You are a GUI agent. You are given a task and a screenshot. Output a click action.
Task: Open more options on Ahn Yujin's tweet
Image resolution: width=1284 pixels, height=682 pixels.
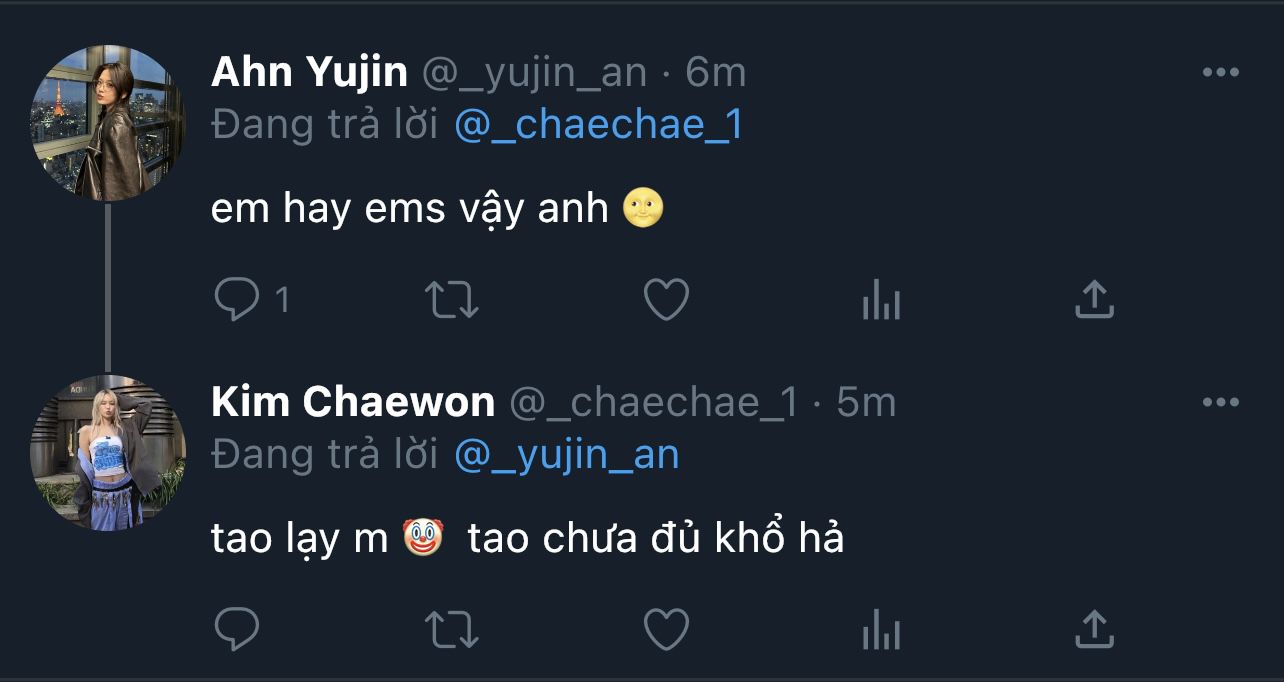click(x=1221, y=72)
